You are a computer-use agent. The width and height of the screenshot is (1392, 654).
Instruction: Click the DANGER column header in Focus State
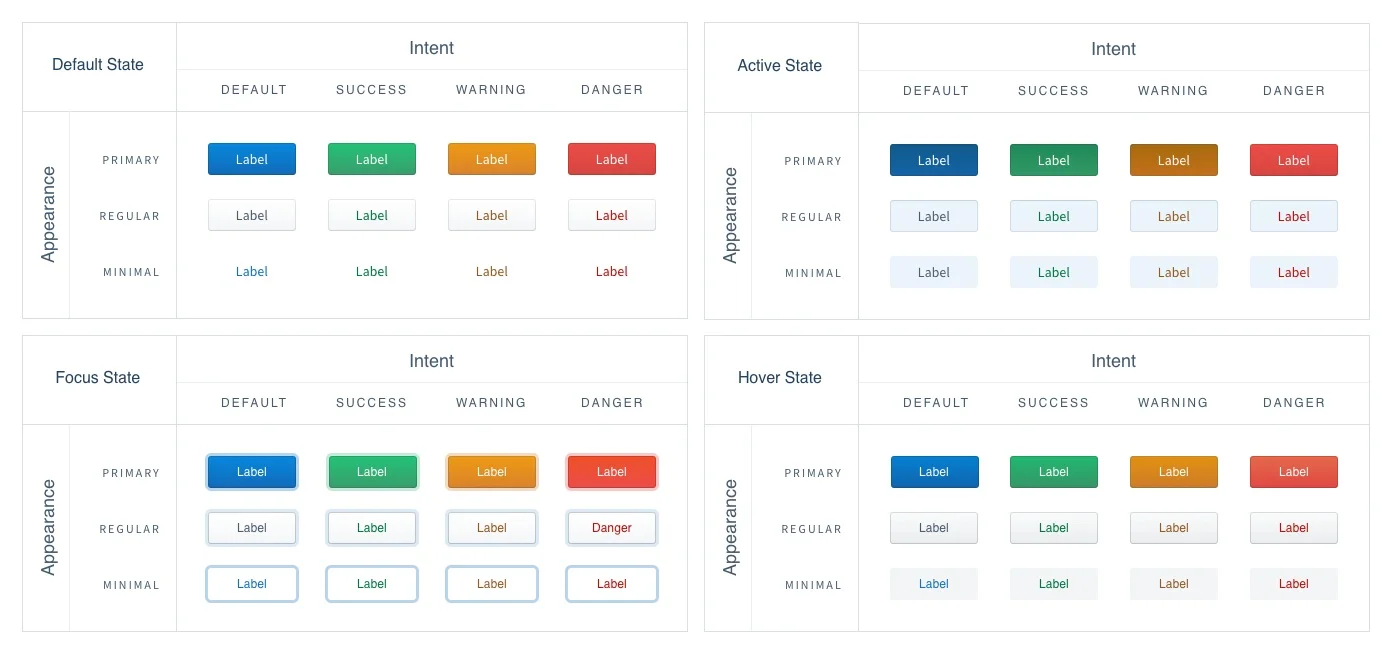[612, 403]
